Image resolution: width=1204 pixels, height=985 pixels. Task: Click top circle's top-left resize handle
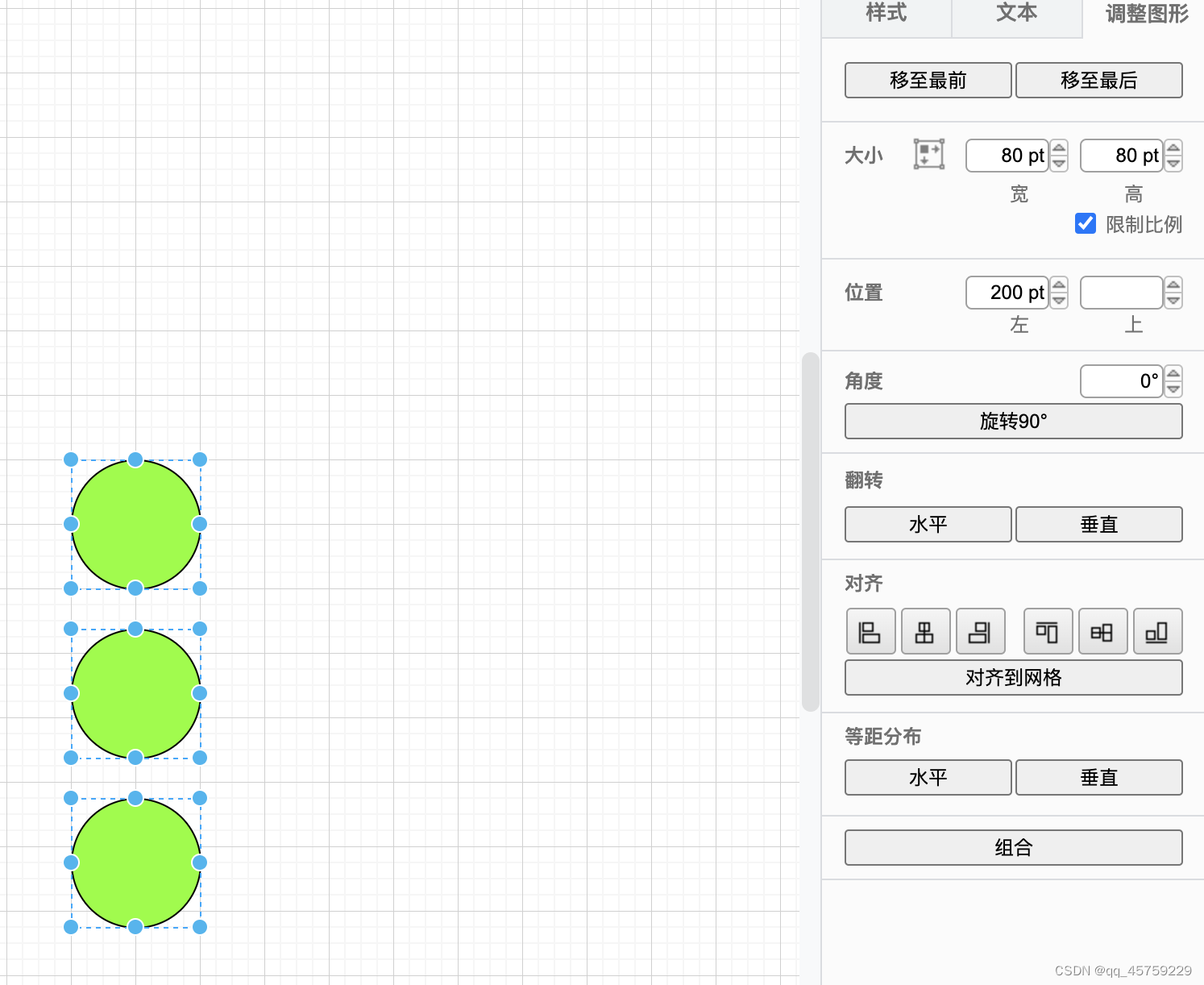point(71,459)
